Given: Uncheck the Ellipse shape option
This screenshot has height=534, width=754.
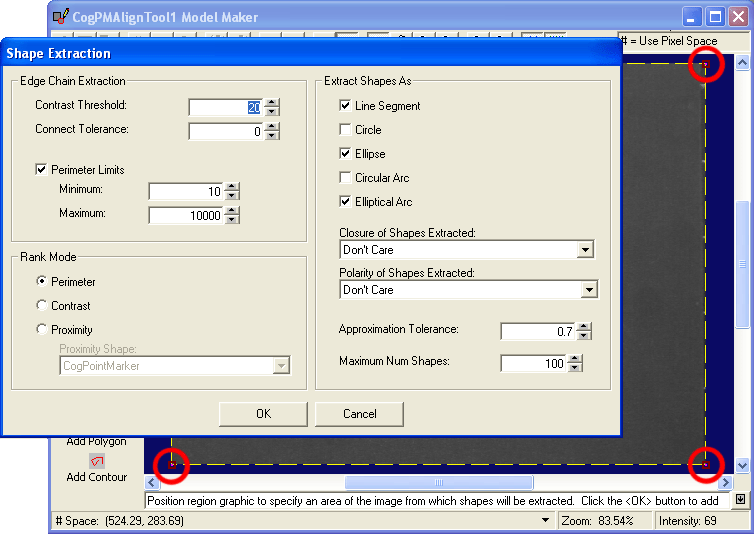Looking at the screenshot, I should (x=345, y=153).
